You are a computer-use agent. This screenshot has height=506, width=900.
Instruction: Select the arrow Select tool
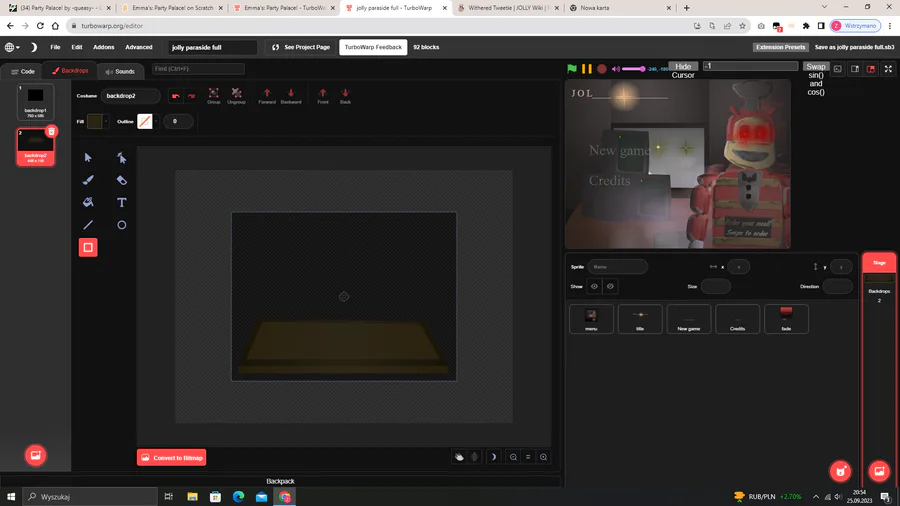(88, 157)
